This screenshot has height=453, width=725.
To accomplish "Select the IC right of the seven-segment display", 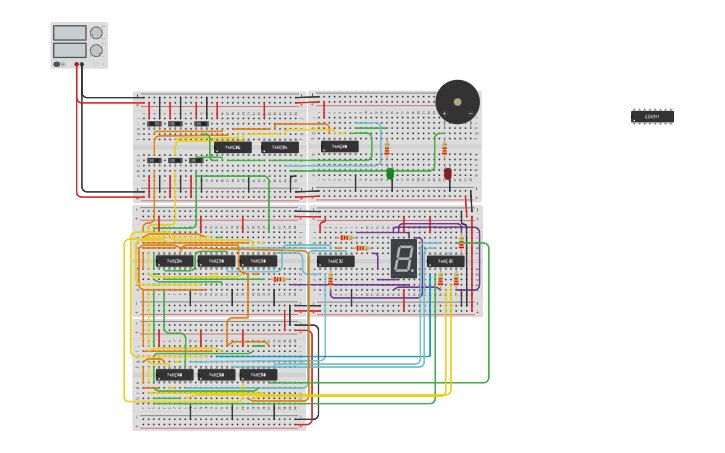I will coord(446,261).
